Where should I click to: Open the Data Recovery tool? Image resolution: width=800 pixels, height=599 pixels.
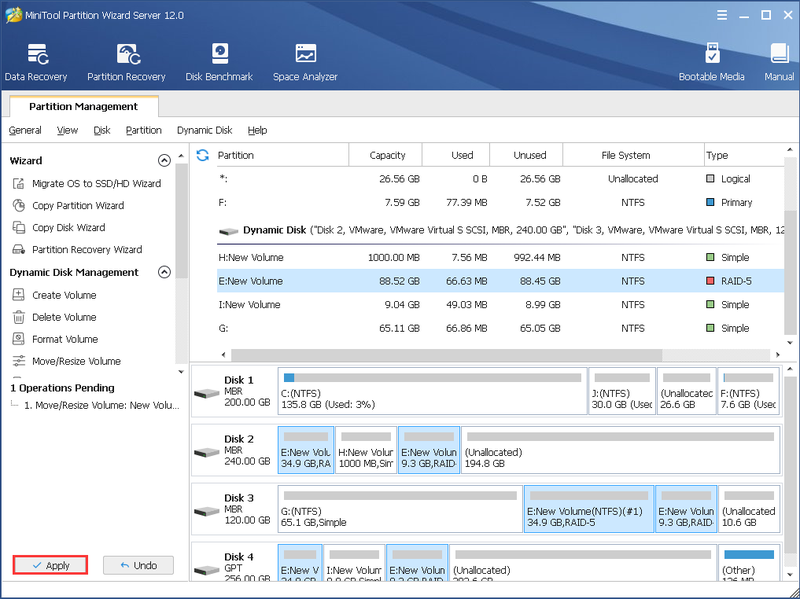coord(36,62)
